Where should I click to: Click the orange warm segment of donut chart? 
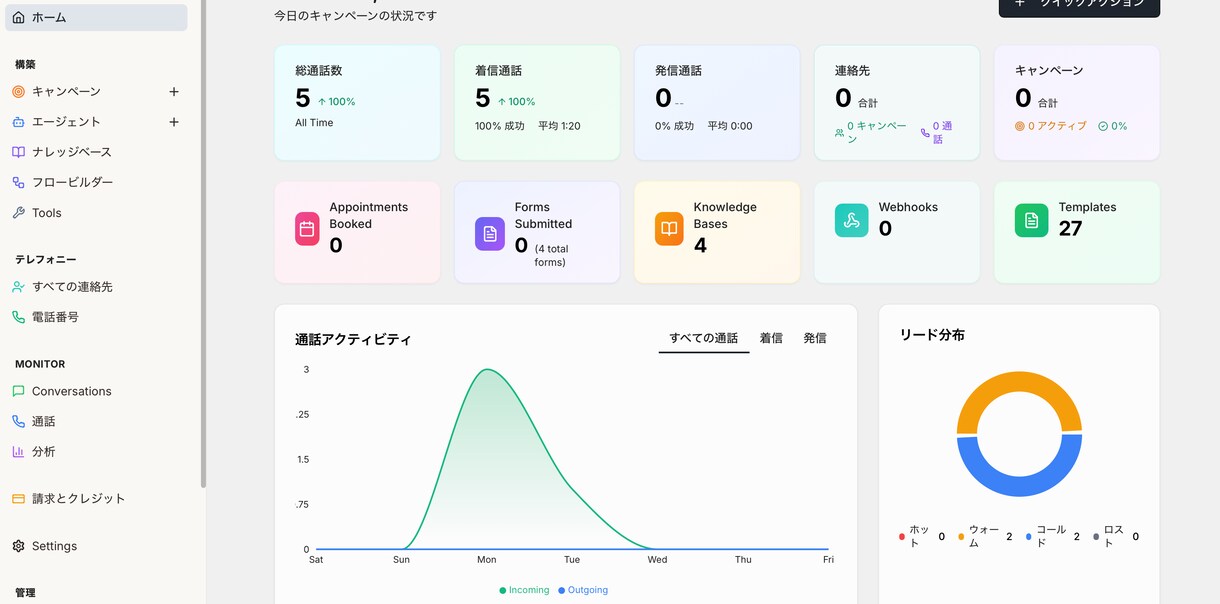click(1019, 383)
